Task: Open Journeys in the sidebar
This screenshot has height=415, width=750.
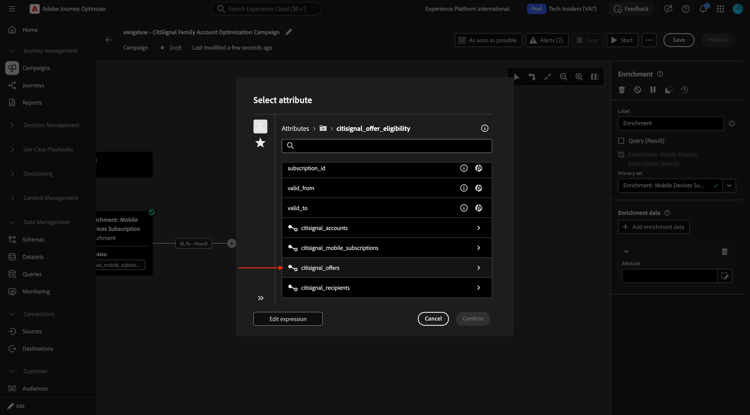Action: tap(33, 85)
